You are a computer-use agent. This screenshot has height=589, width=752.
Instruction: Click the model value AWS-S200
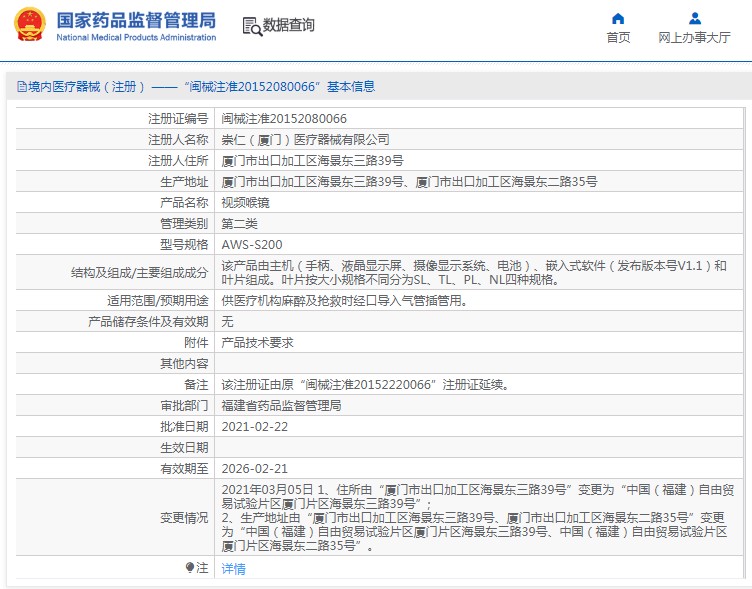[x=252, y=244]
